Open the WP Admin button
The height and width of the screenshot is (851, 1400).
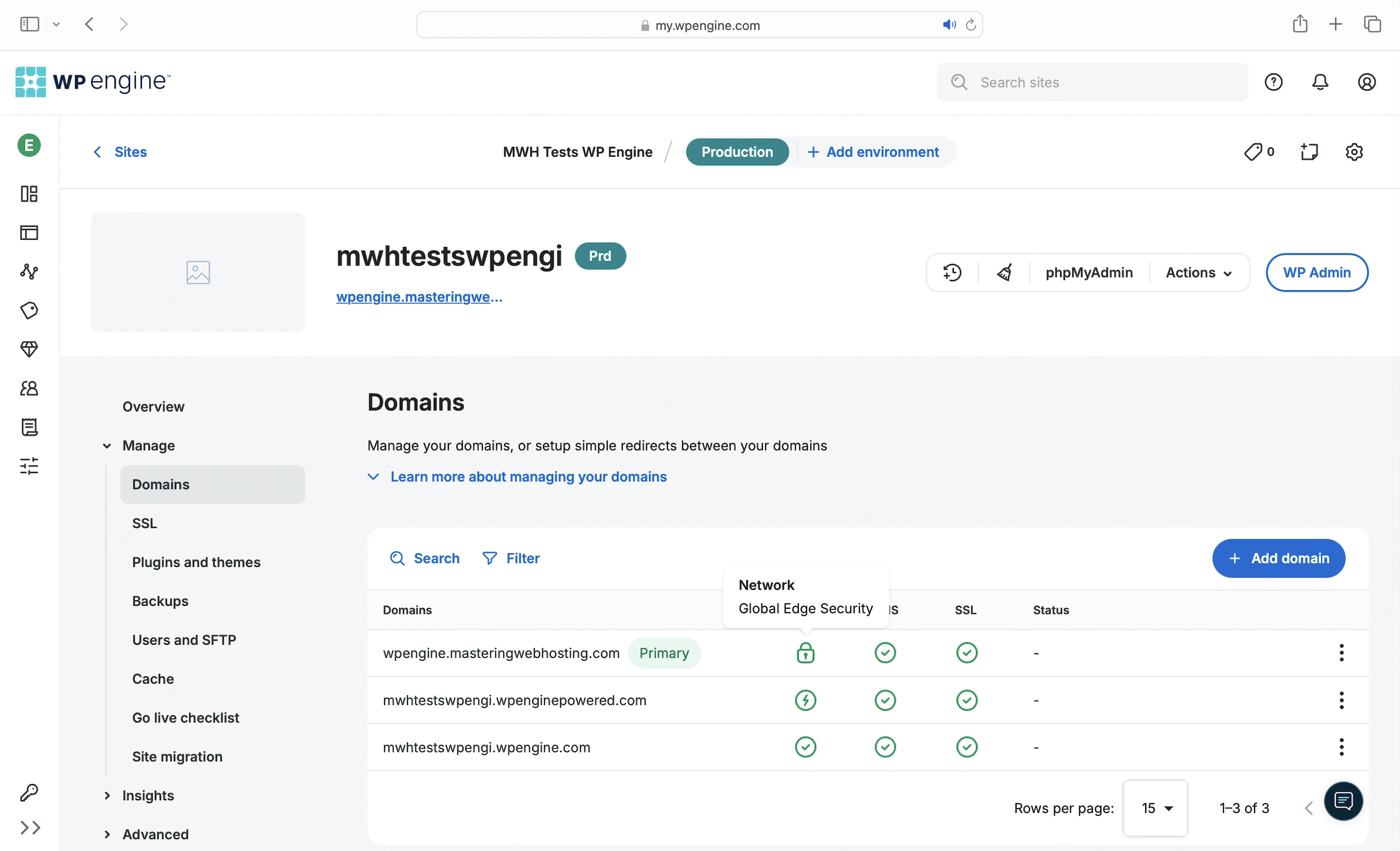pos(1317,273)
